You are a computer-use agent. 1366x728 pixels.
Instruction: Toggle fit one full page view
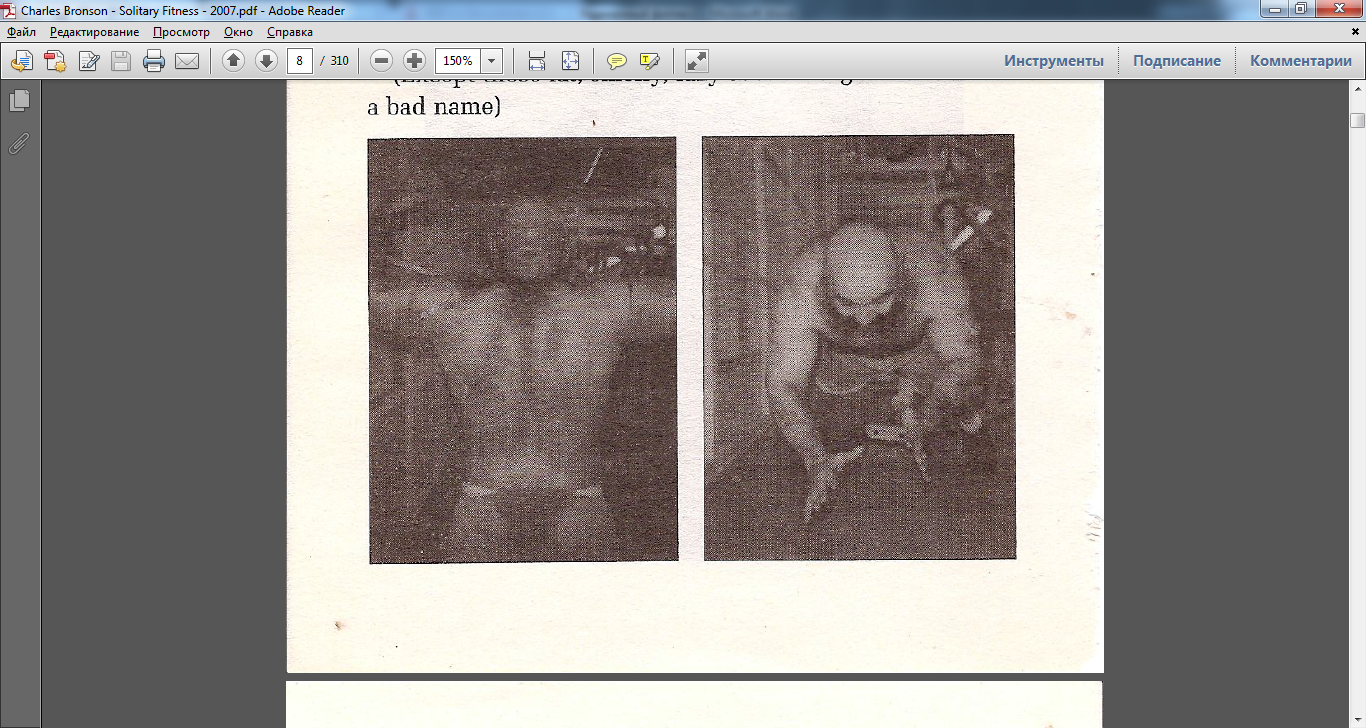pyautogui.click(x=570, y=61)
